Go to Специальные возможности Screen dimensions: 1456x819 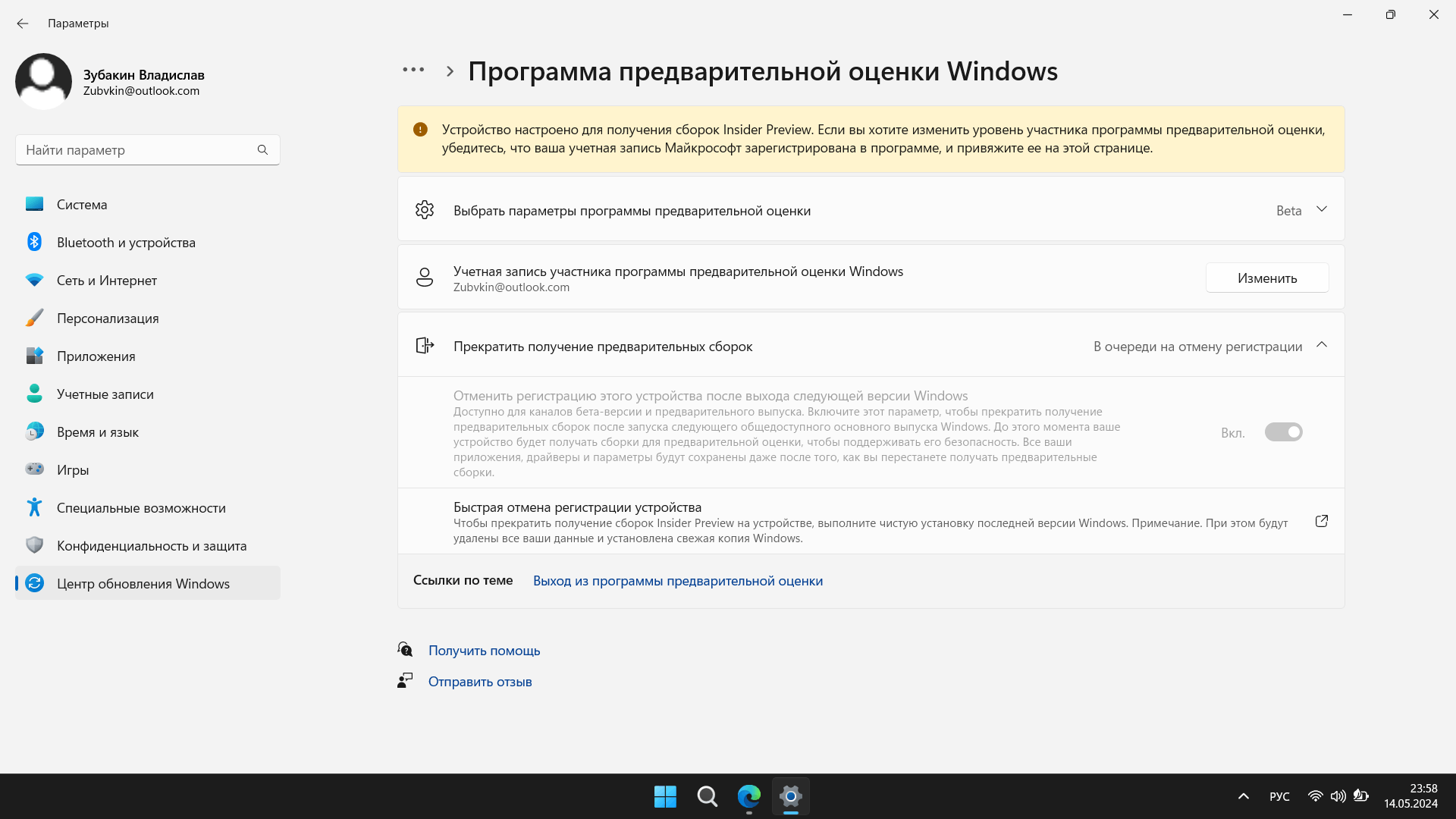pos(148,507)
